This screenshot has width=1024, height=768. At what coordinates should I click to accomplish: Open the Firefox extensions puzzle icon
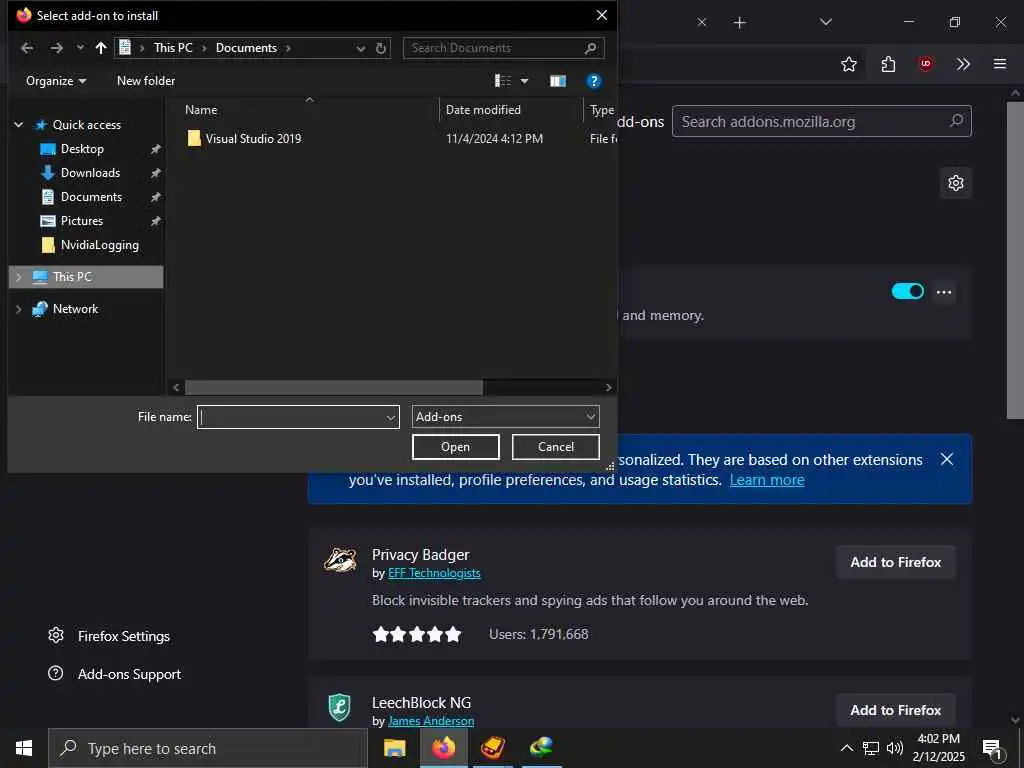[888, 64]
